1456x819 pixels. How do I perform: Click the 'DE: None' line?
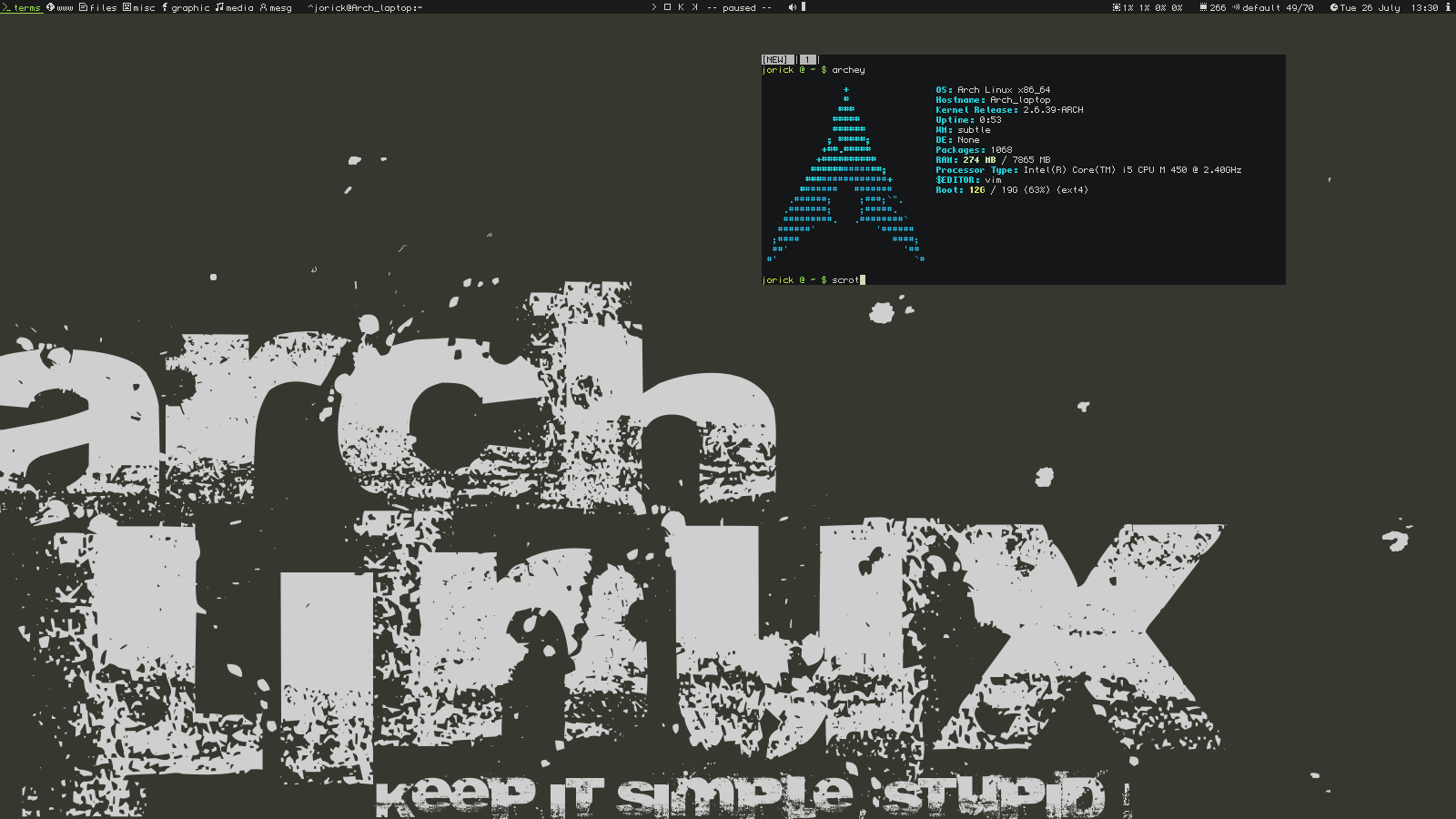tap(957, 140)
